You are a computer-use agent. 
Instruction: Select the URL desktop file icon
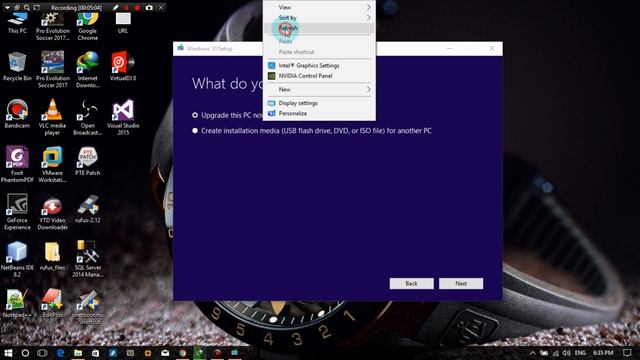[123, 23]
